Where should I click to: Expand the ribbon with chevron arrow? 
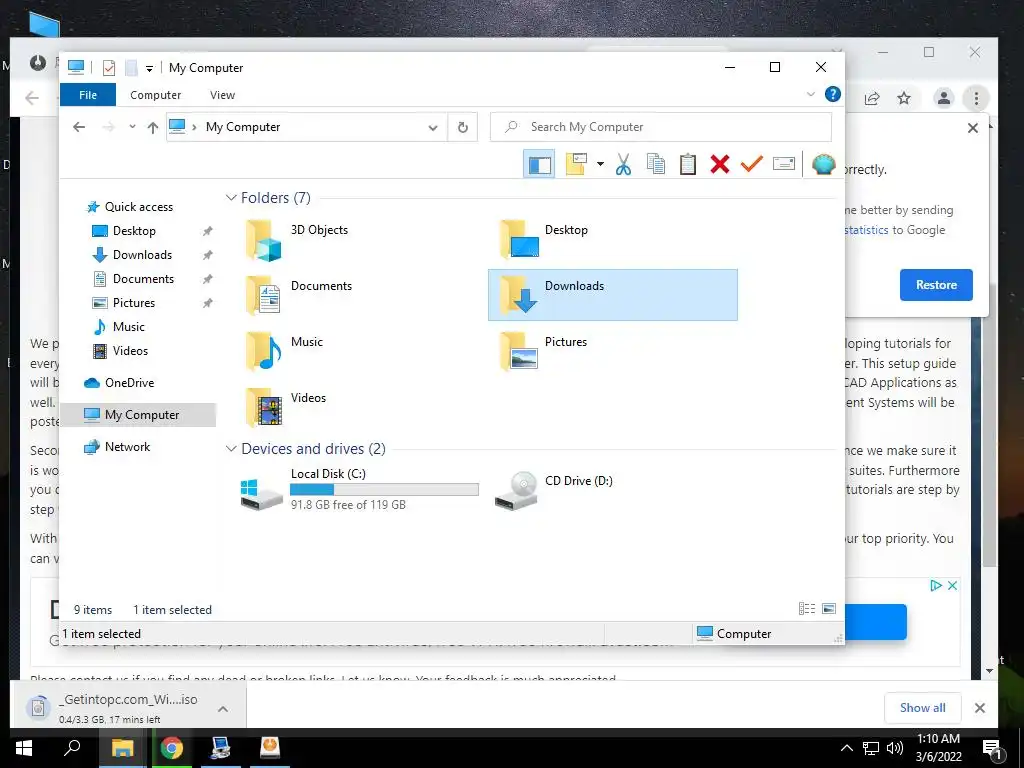point(810,95)
